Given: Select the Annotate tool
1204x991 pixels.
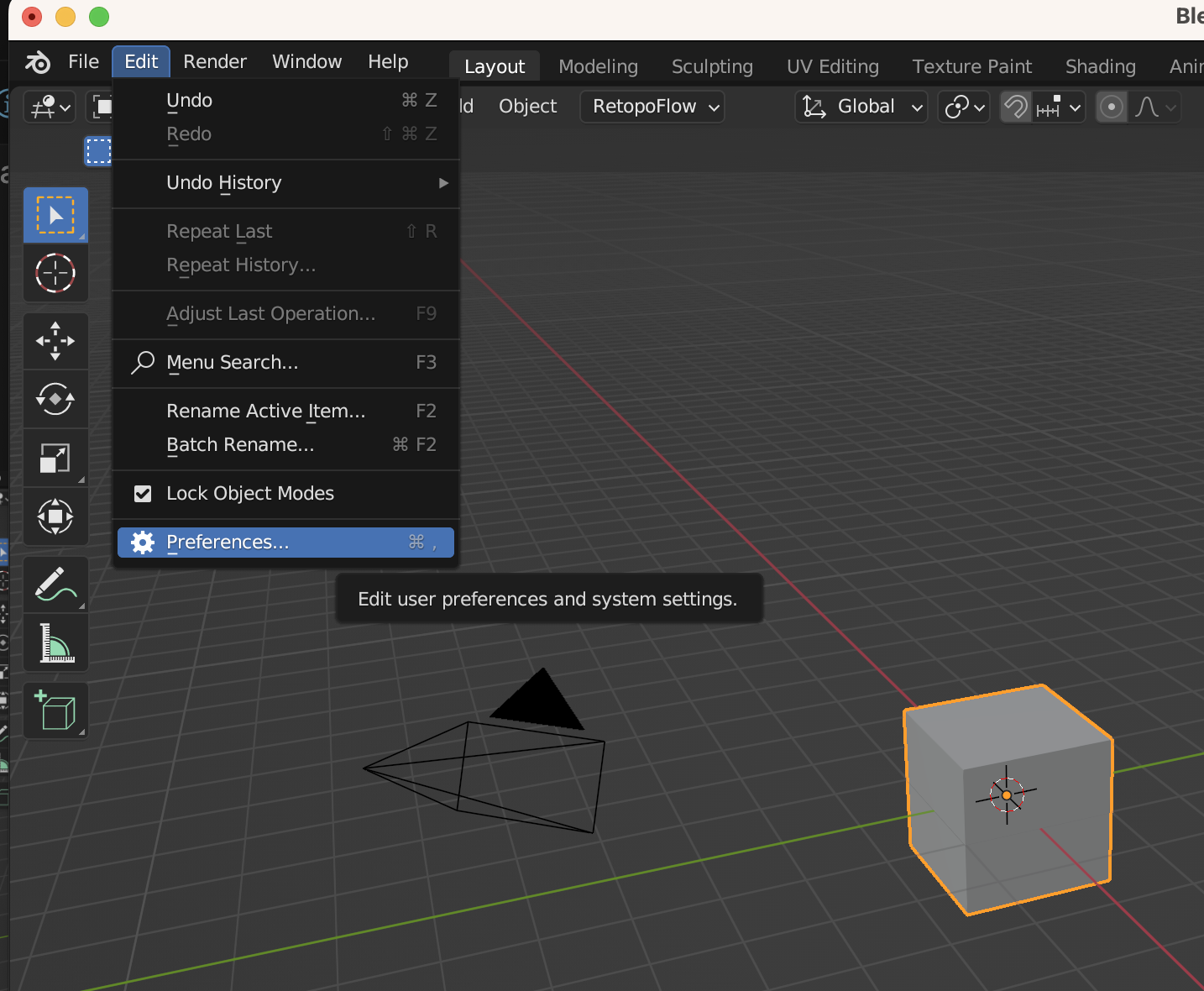Looking at the screenshot, I should click(x=55, y=584).
